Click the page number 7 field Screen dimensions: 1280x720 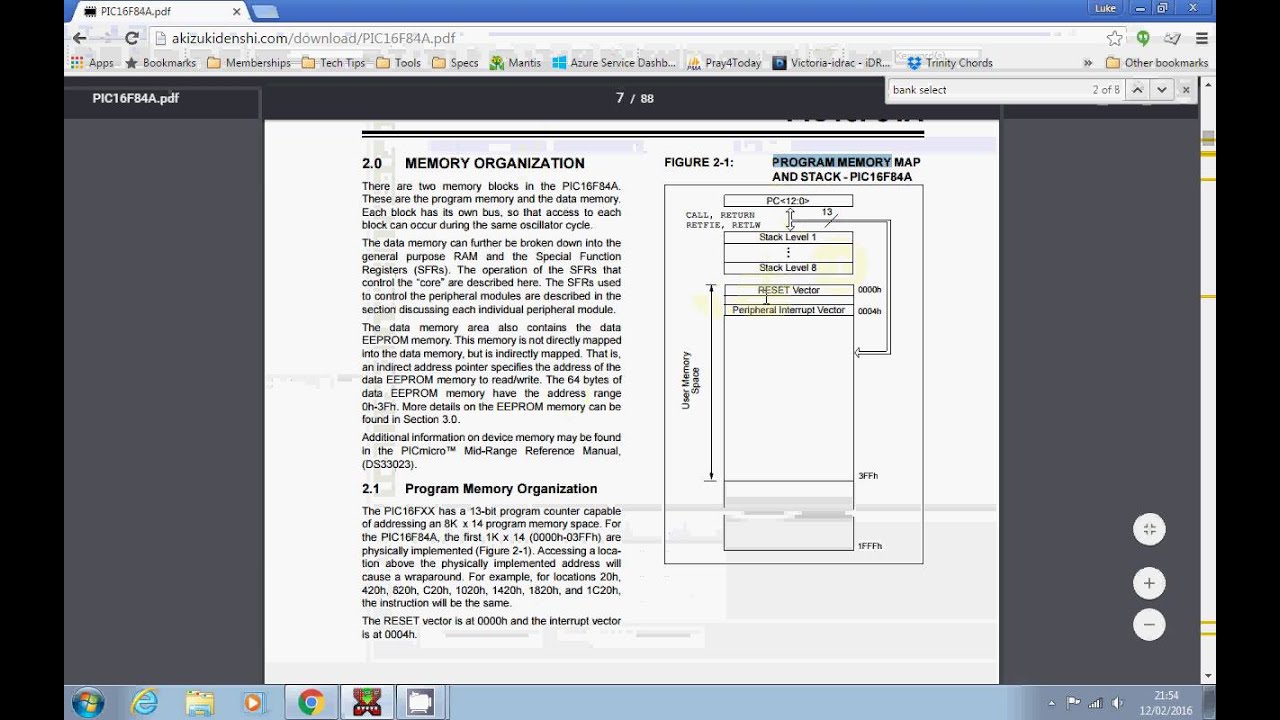620,98
